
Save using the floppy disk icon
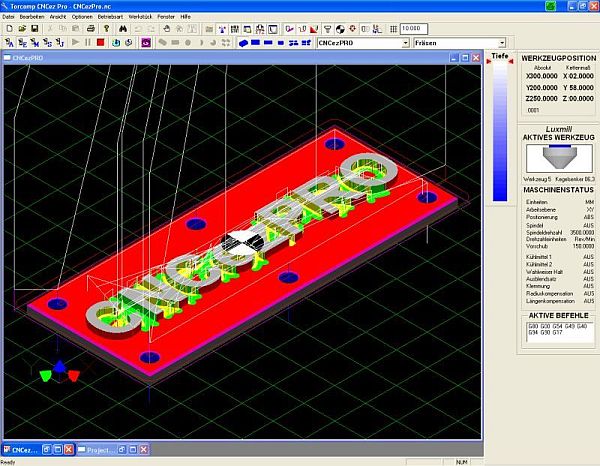tap(33, 29)
